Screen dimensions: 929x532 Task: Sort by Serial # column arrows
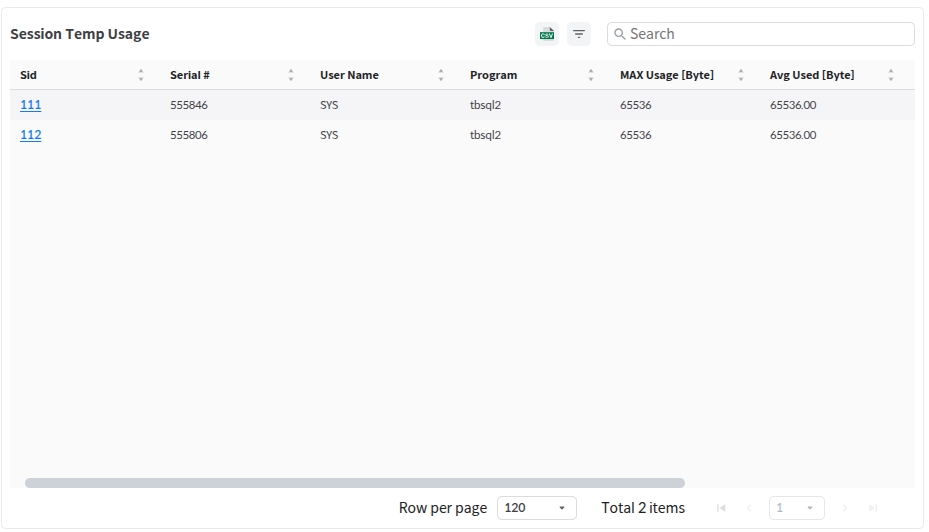click(x=291, y=75)
